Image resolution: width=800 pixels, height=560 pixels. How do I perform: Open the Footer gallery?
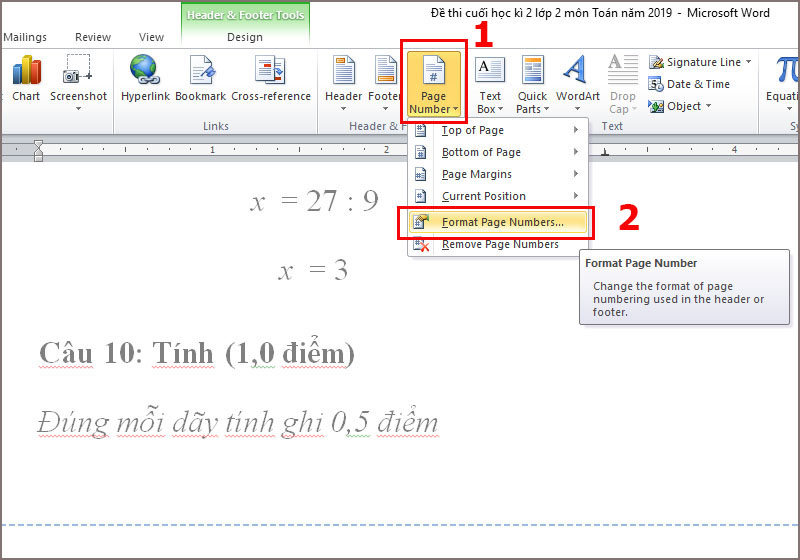click(385, 83)
